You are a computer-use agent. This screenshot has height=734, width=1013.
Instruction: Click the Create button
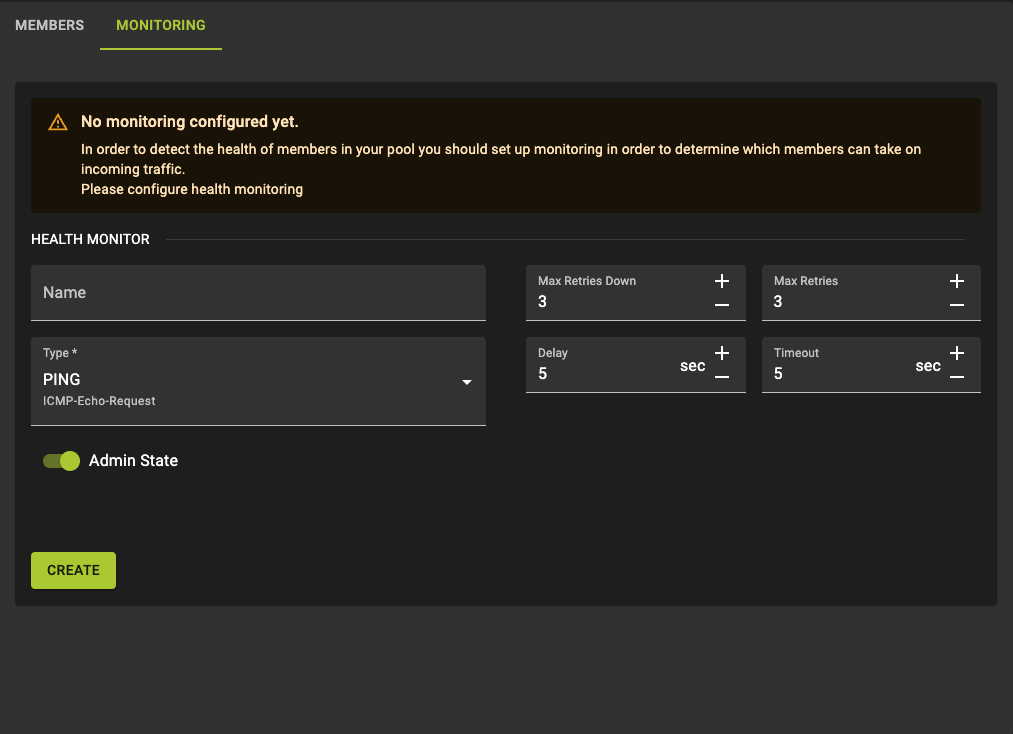[x=74, y=571]
